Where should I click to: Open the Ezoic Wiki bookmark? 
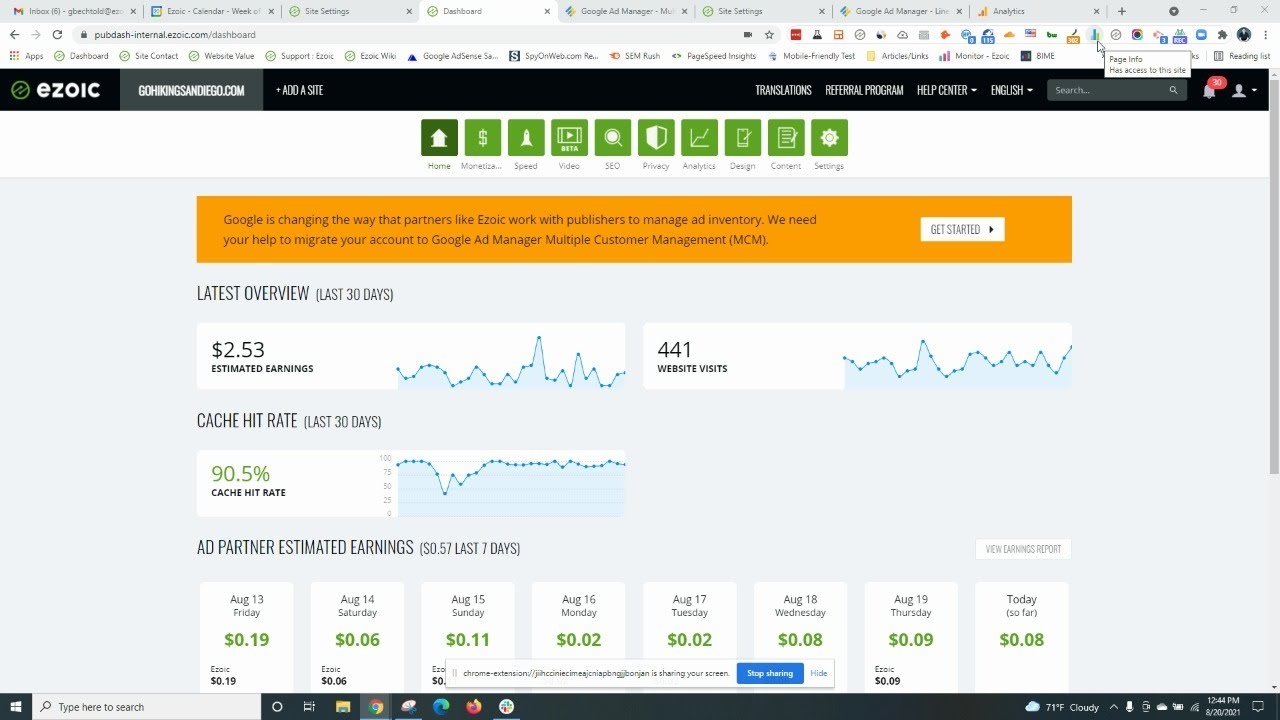tap(371, 56)
